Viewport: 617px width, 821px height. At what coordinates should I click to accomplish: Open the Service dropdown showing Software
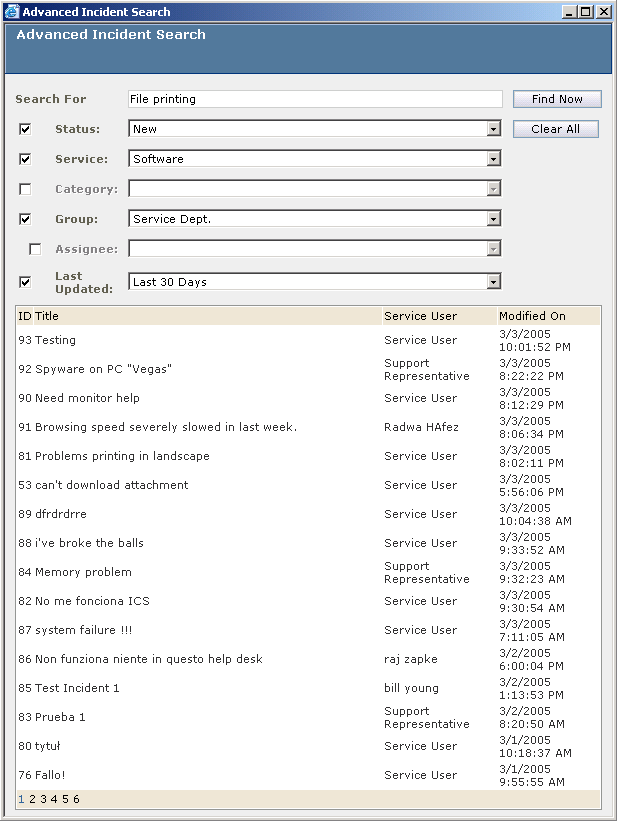pyautogui.click(x=315, y=159)
